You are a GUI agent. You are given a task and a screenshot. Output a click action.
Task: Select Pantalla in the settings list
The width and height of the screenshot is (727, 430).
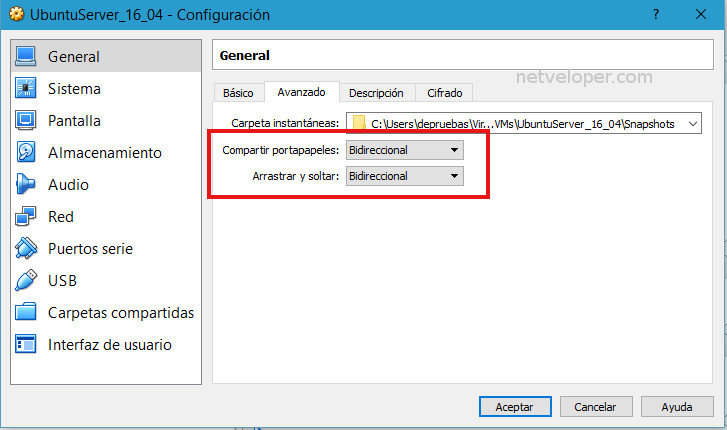pyautogui.click(x=106, y=120)
